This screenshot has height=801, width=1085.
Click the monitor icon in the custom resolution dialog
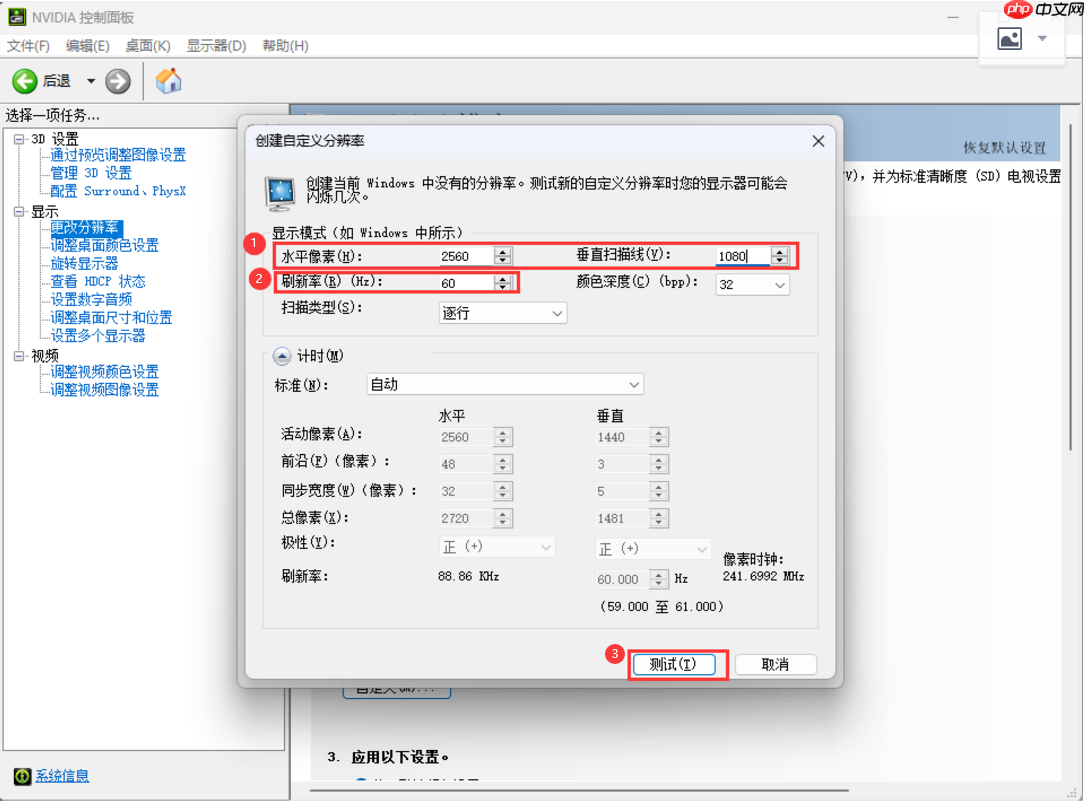click(x=280, y=191)
